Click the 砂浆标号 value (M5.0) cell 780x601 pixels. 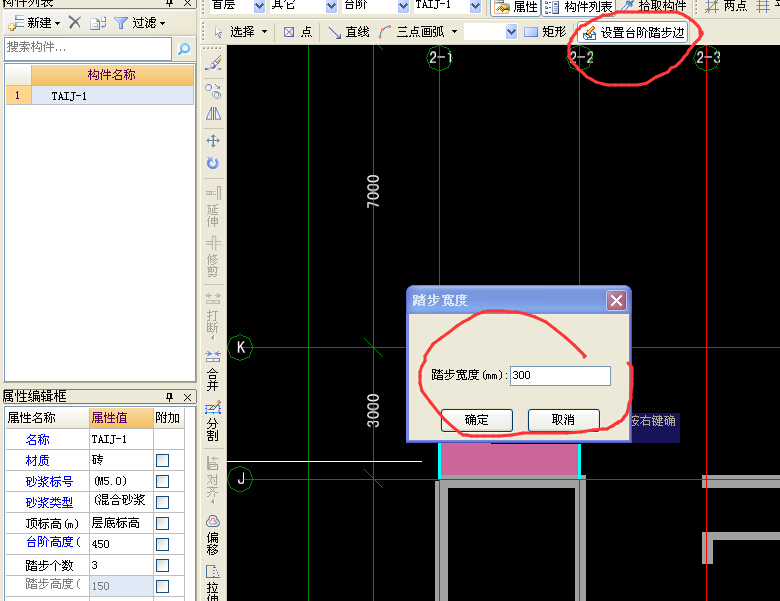pyautogui.click(x=121, y=481)
